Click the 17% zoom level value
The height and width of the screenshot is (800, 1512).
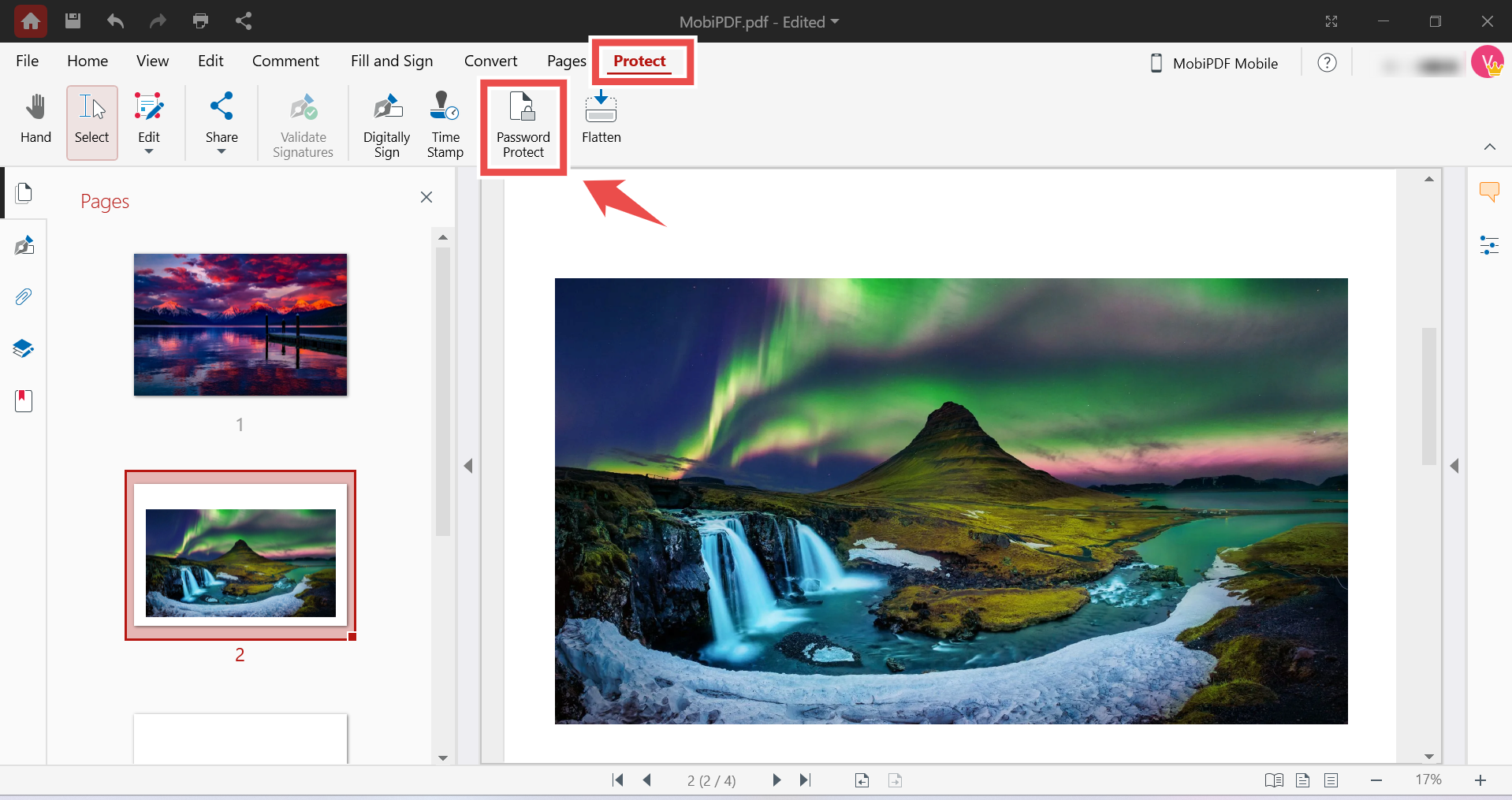coord(1428,780)
